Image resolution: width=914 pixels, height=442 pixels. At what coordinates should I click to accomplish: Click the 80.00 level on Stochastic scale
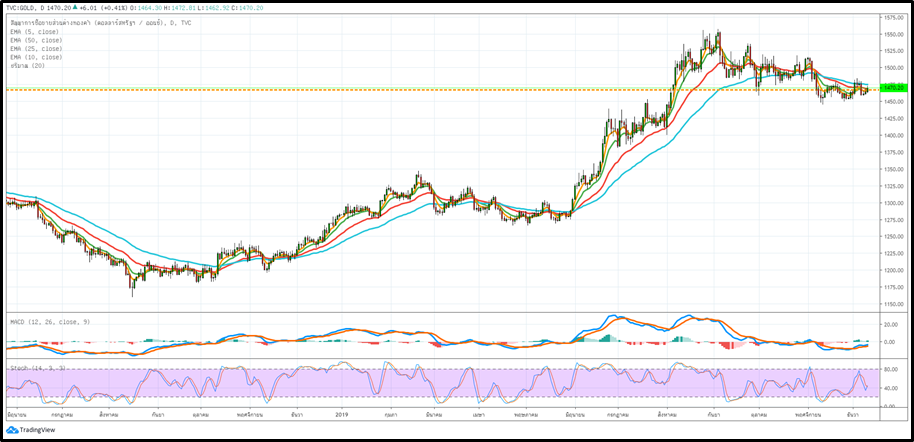pos(890,370)
